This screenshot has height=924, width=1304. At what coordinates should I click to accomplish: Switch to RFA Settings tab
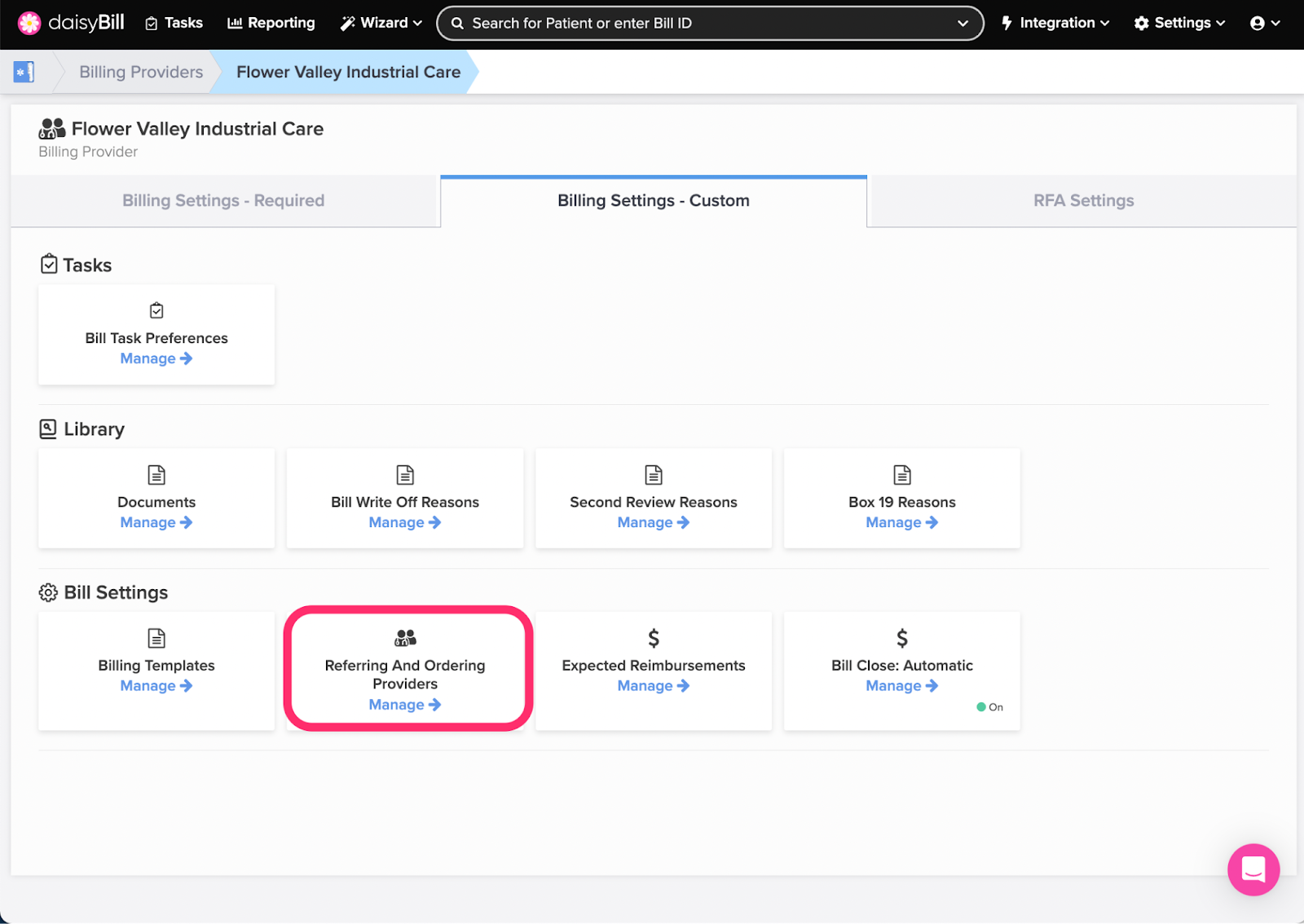1083,200
